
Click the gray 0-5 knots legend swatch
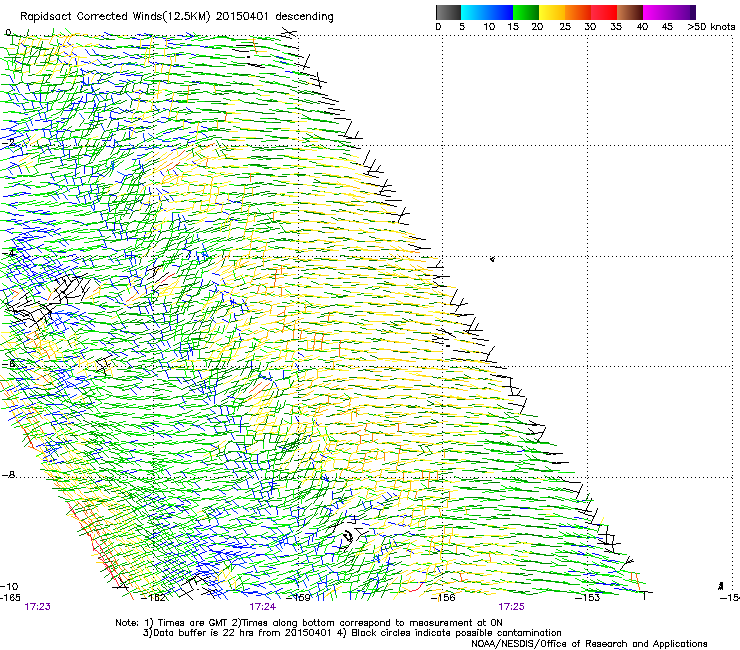coord(448,12)
